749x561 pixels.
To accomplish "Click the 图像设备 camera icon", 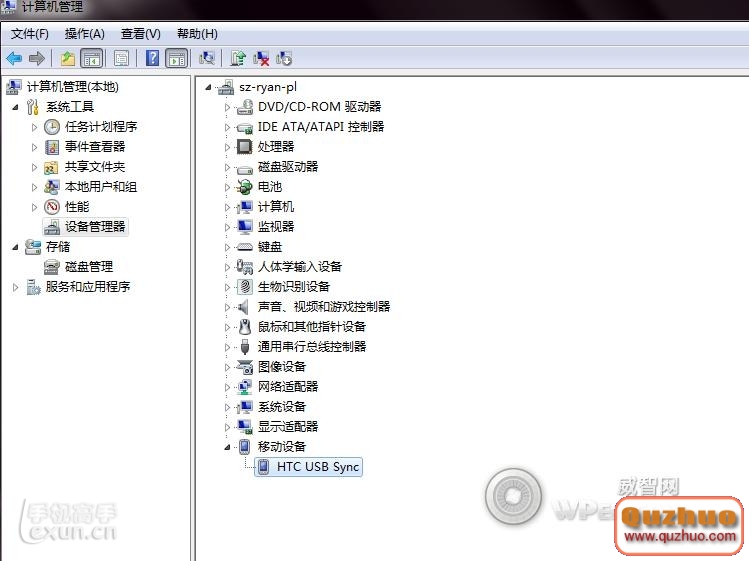I will coord(245,367).
